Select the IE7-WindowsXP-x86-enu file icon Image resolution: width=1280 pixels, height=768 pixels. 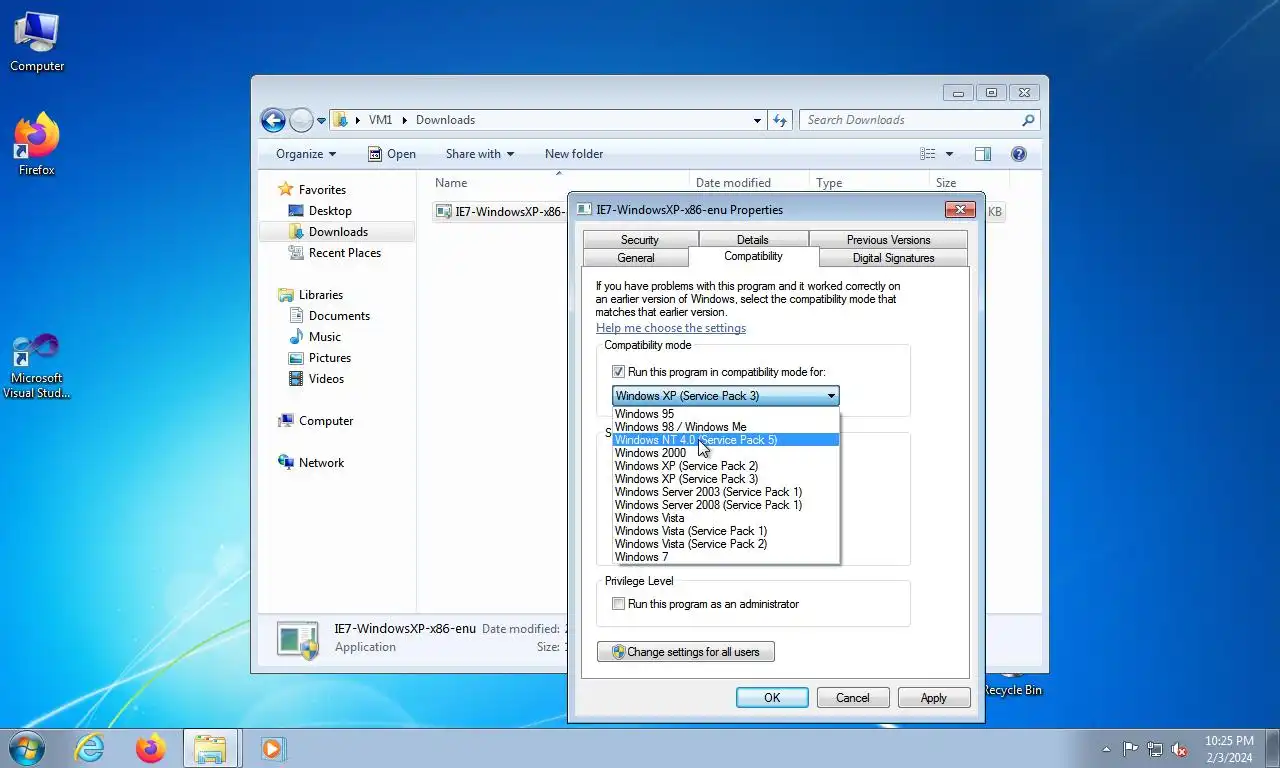[444, 211]
